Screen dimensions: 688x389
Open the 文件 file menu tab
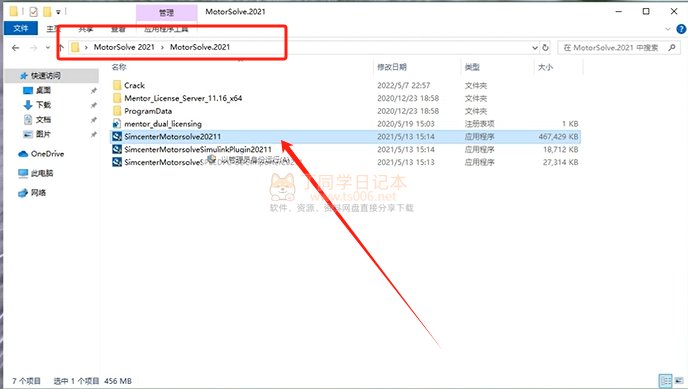point(21,29)
